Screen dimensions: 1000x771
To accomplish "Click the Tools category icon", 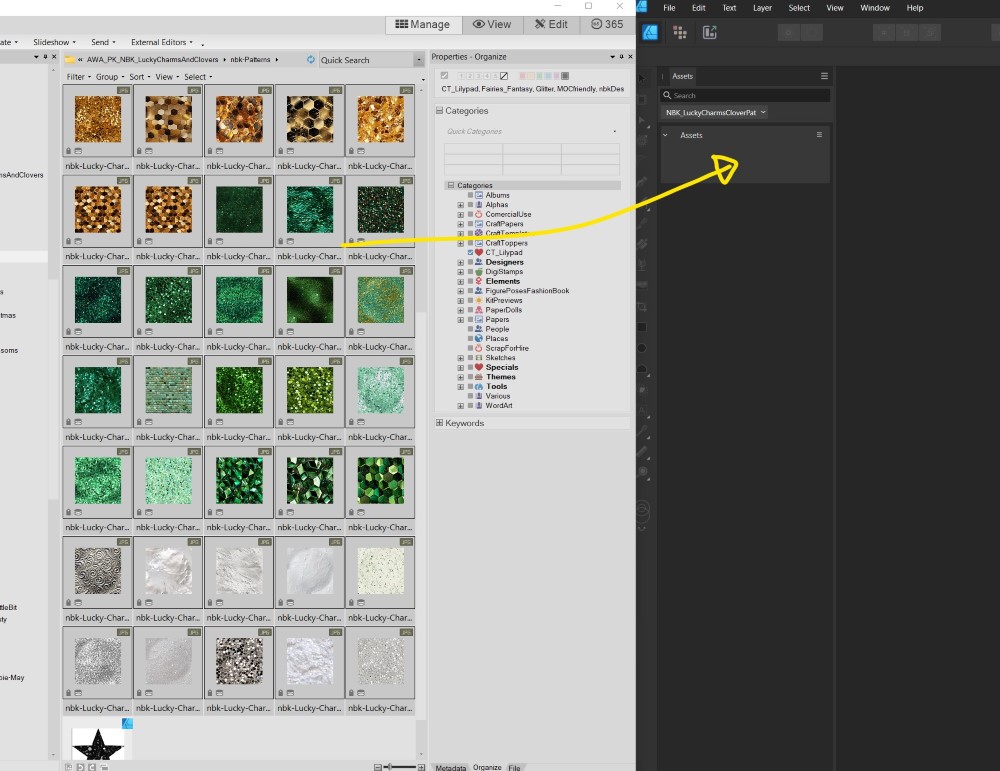I will point(479,386).
